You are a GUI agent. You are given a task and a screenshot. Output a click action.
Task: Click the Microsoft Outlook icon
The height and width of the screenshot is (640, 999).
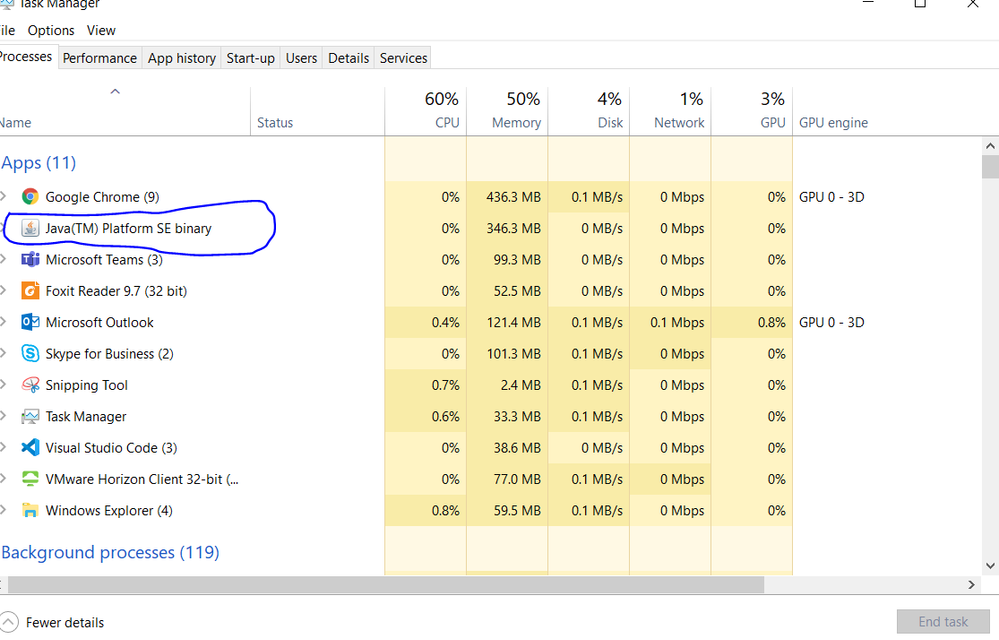click(x=30, y=322)
